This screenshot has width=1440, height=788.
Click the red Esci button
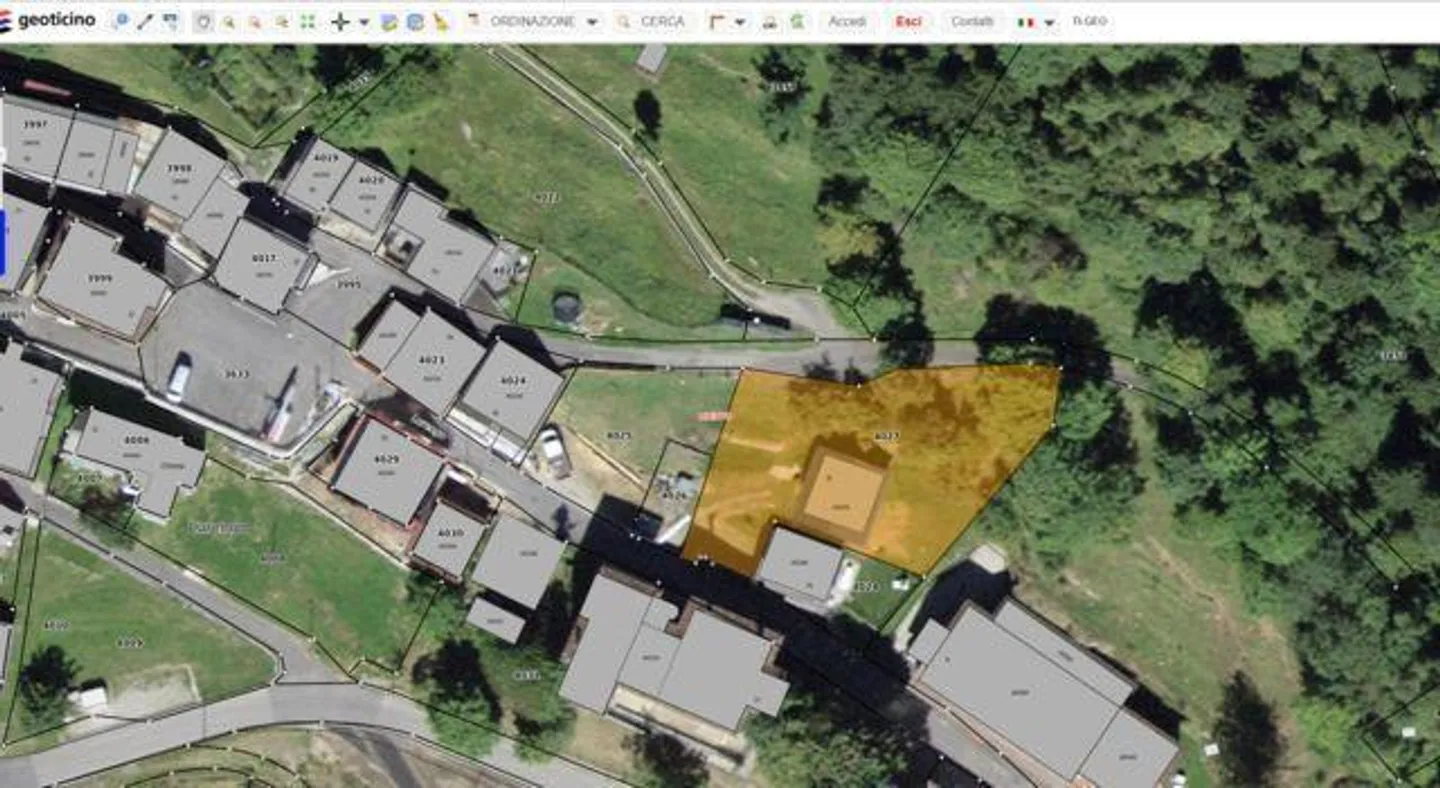pyautogui.click(x=908, y=21)
